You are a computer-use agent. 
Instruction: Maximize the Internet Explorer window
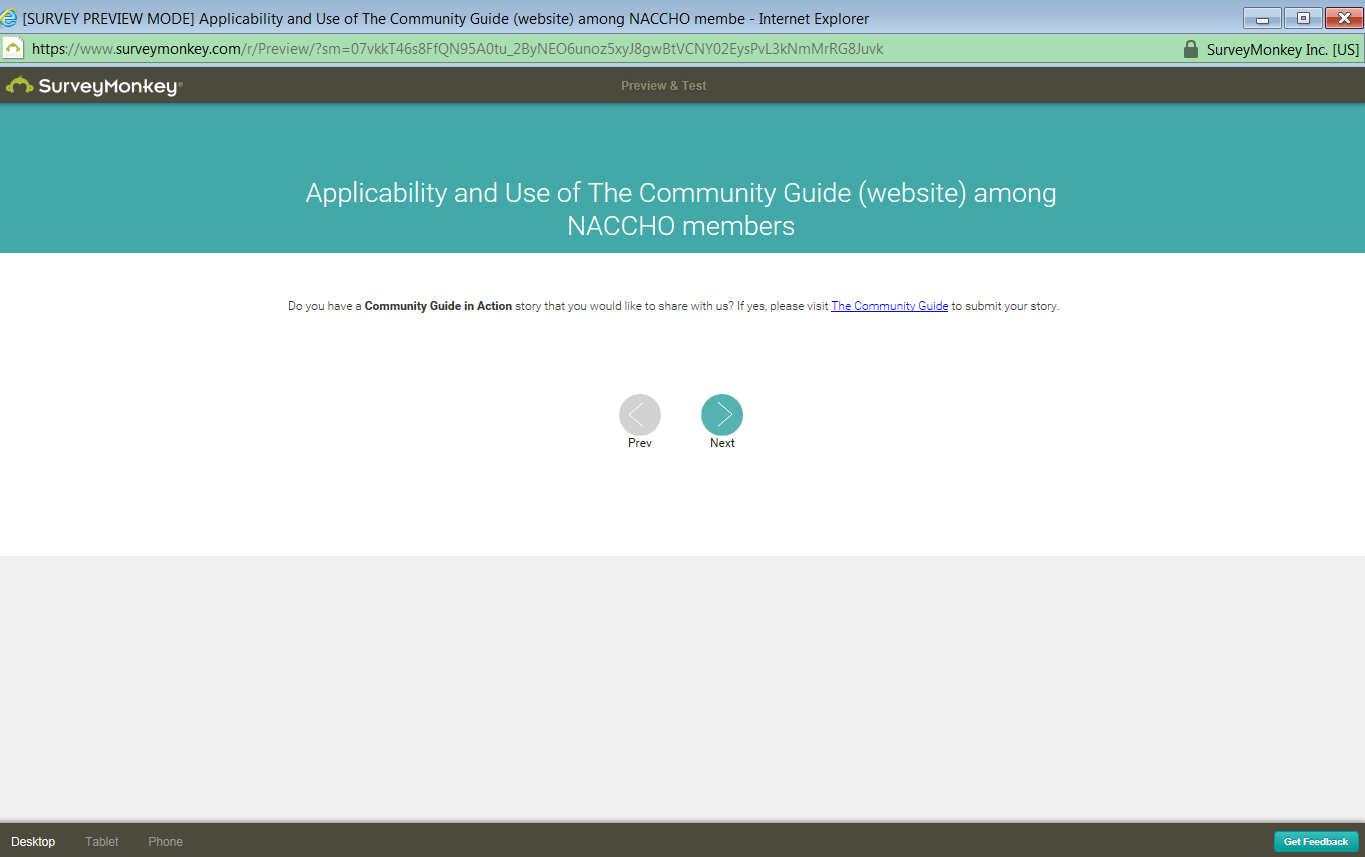click(x=1303, y=18)
